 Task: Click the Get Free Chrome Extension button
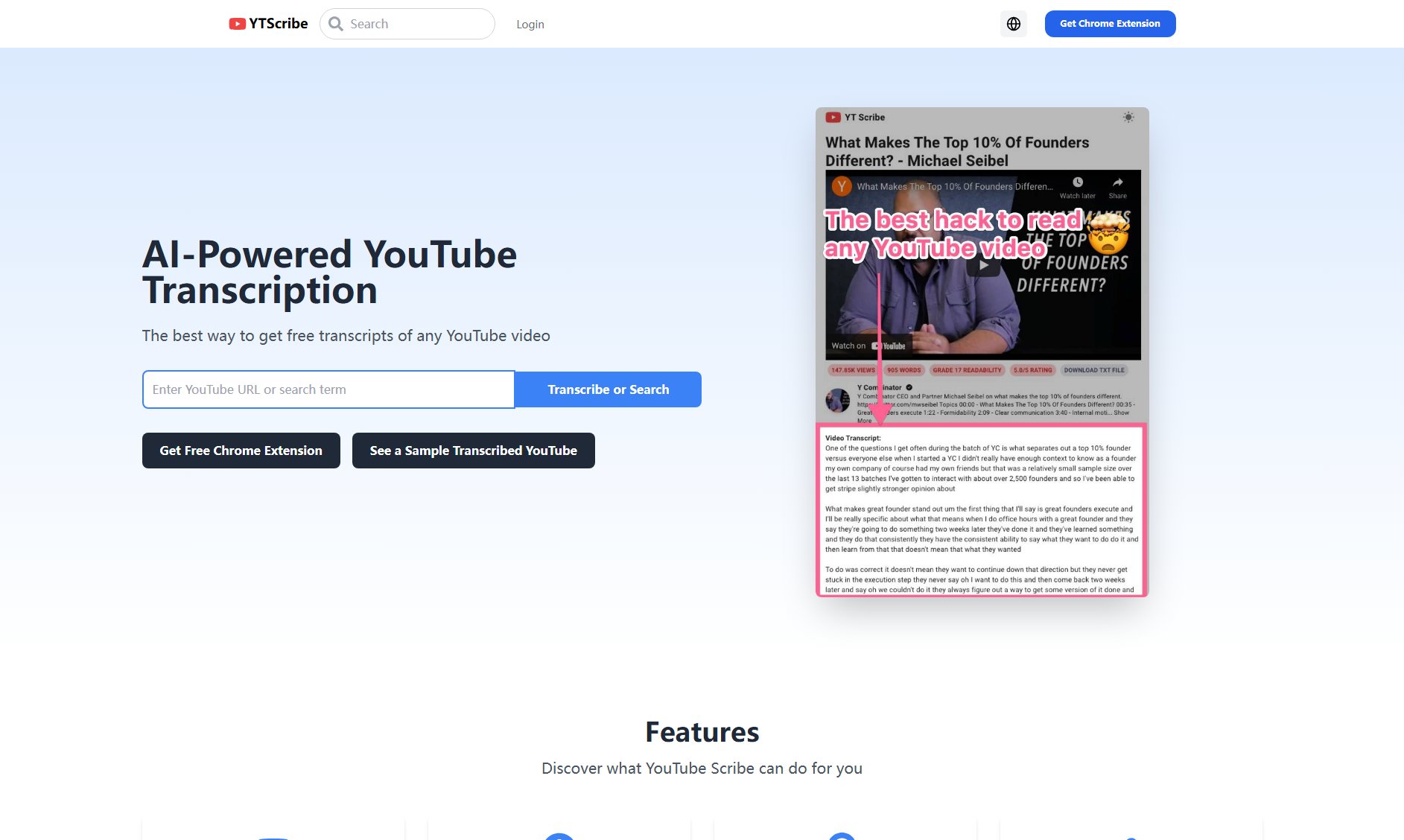[241, 450]
